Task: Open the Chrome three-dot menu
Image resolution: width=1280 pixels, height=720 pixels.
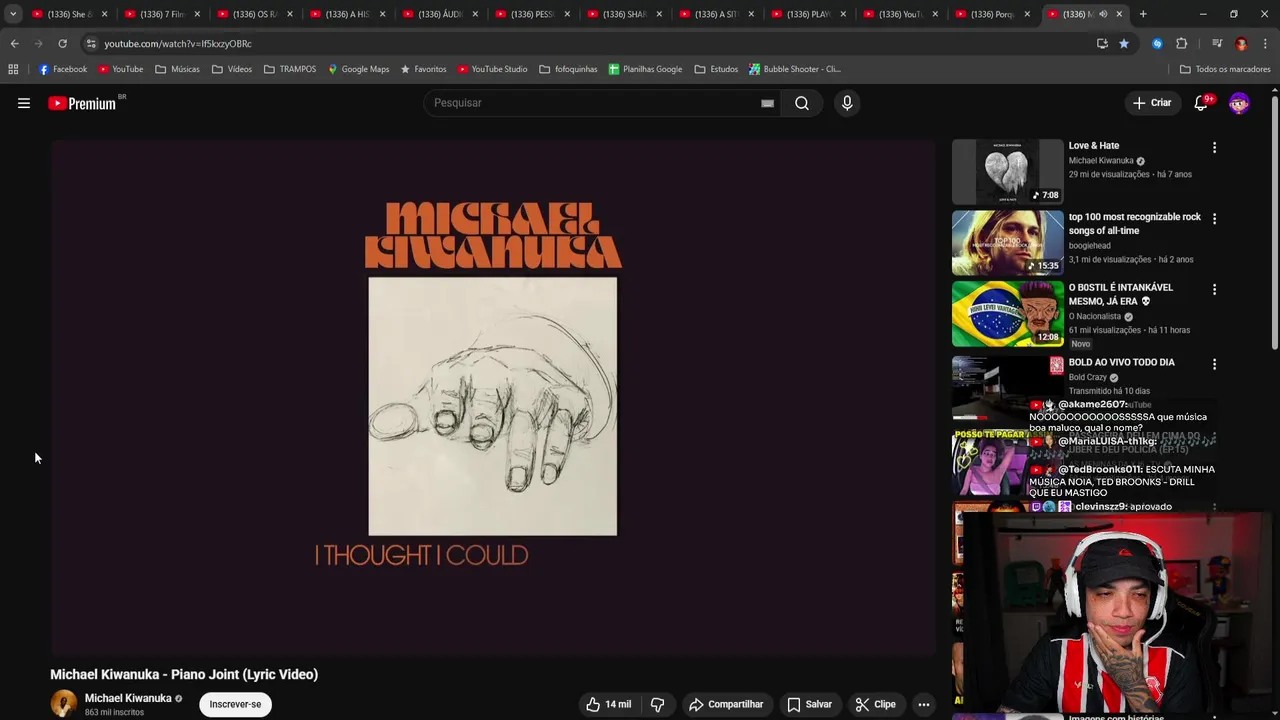Action: 1265,43
